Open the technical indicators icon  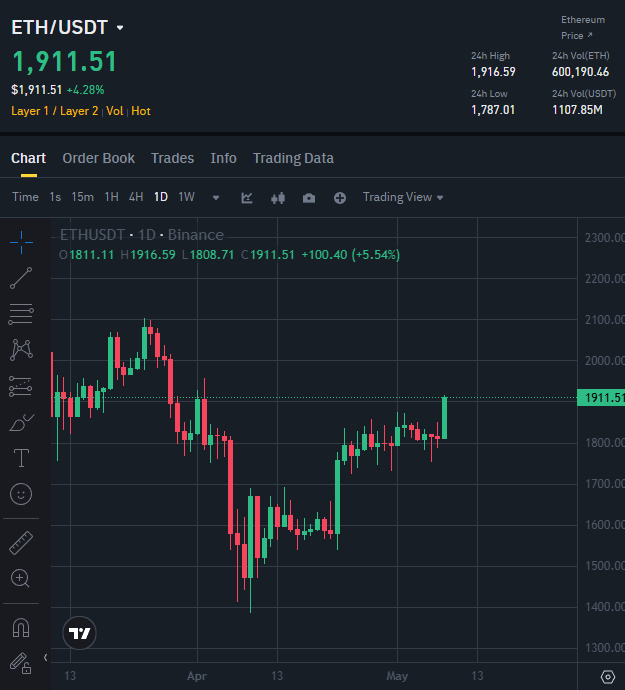tap(247, 198)
